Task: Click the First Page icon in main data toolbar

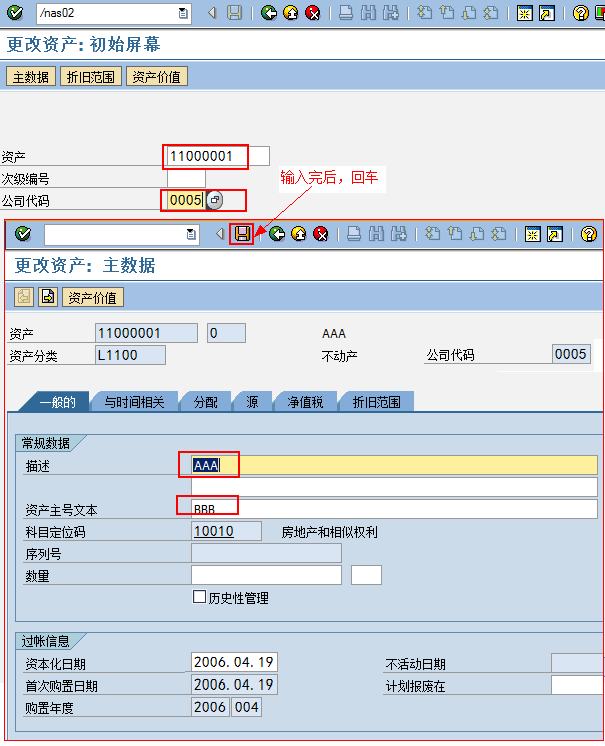Action: 432,234
